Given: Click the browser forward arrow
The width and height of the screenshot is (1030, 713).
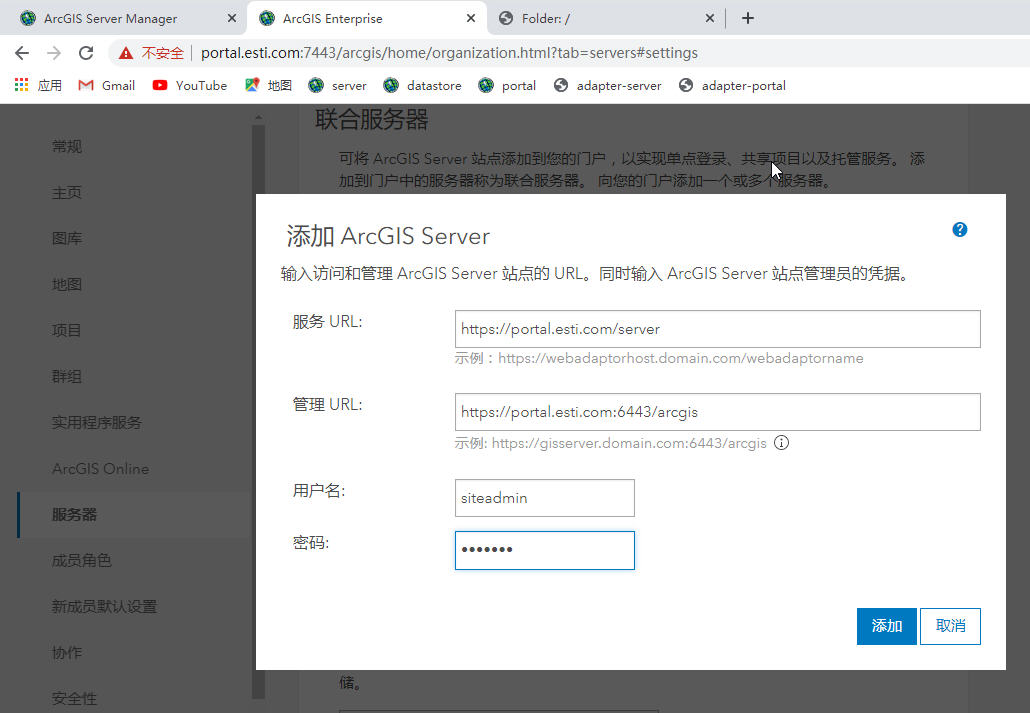Looking at the screenshot, I should (x=54, y=53).
